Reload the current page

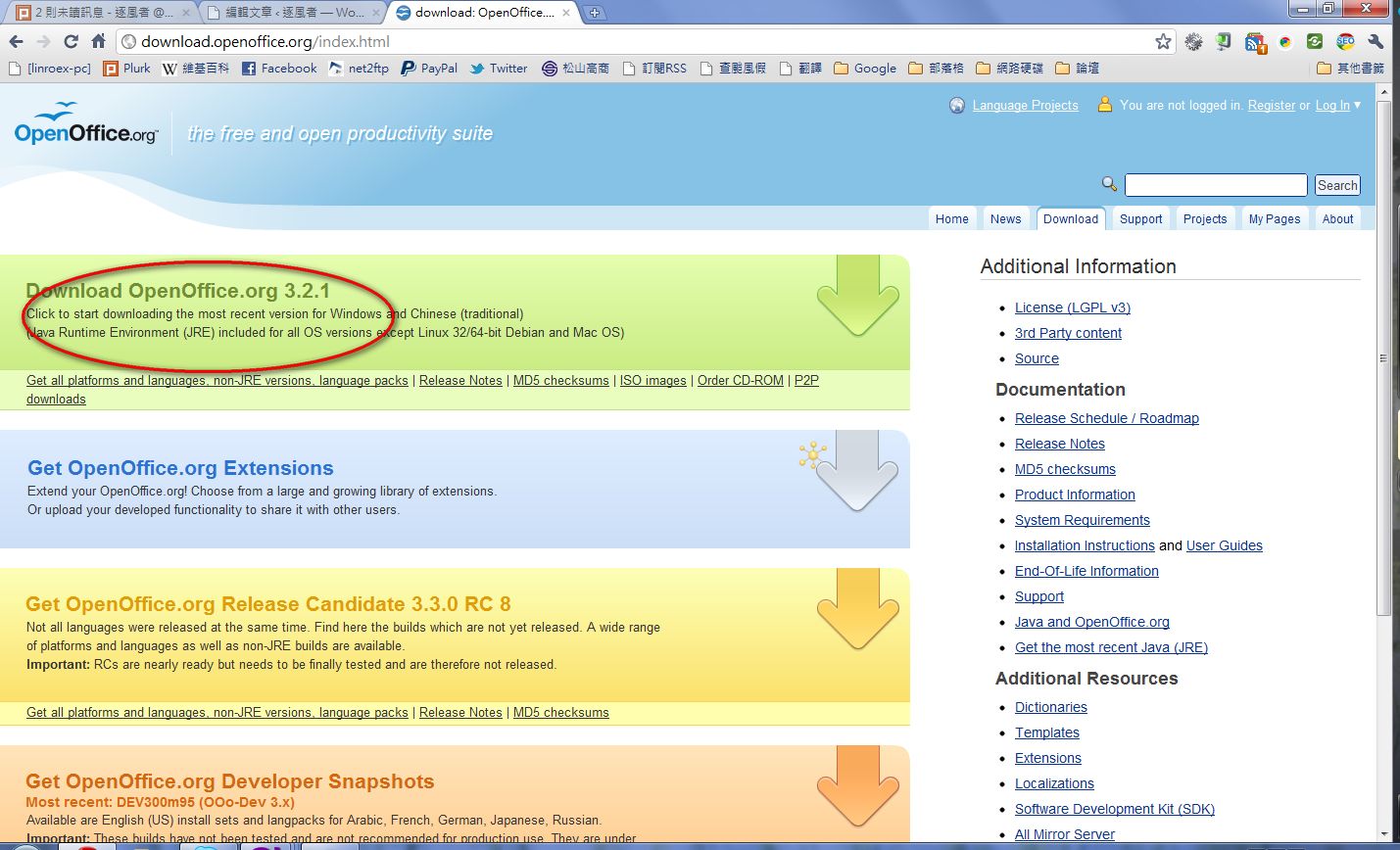[71, 41]
